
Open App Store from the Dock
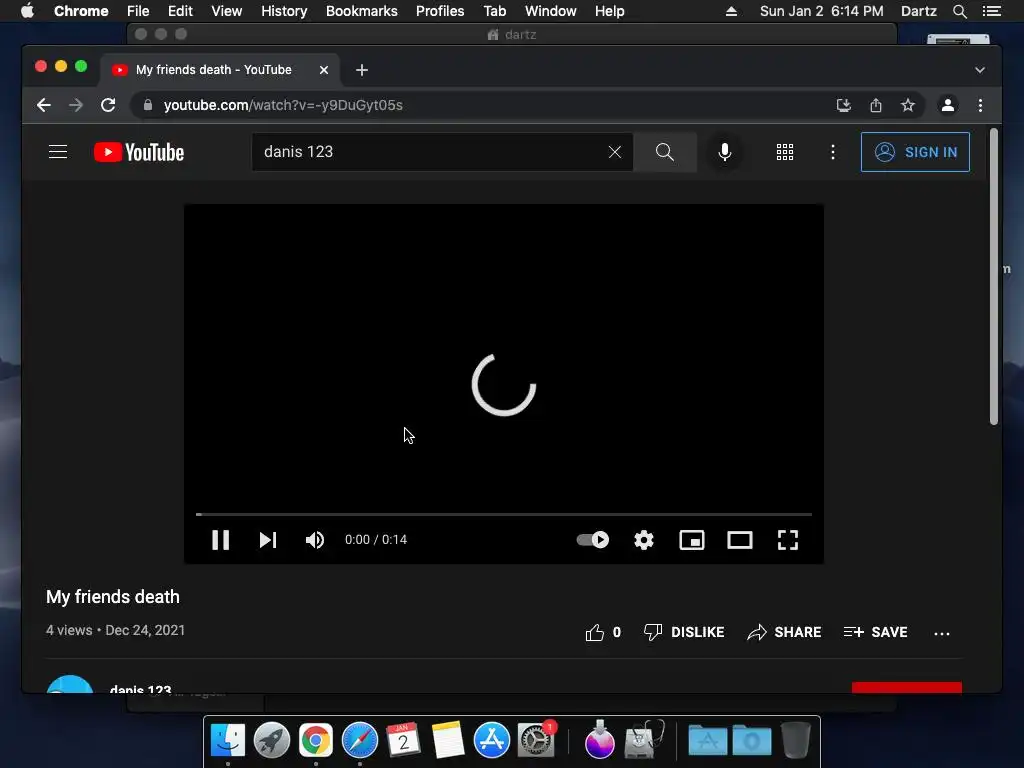(x=492, y=740)
